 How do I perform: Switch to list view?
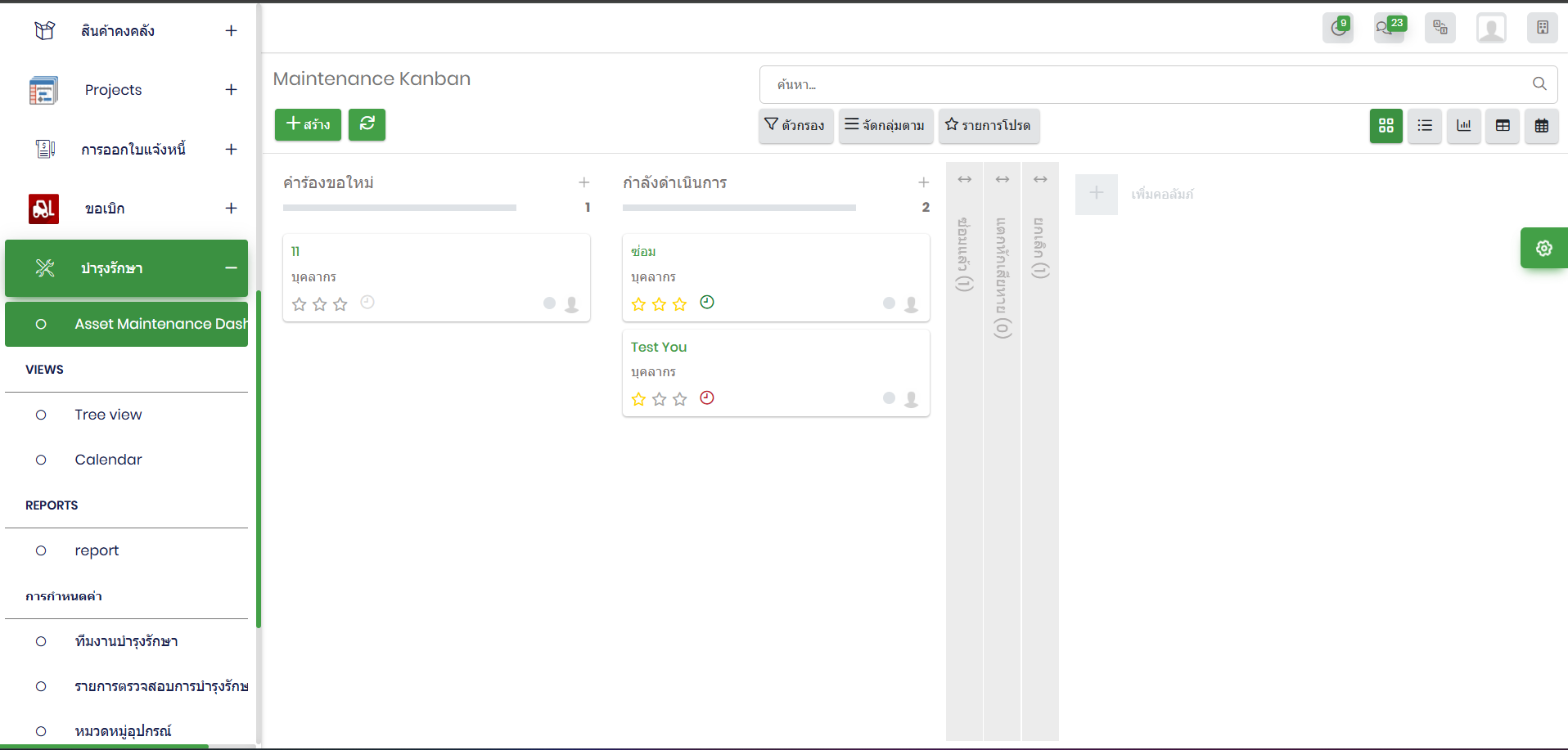1425,126
